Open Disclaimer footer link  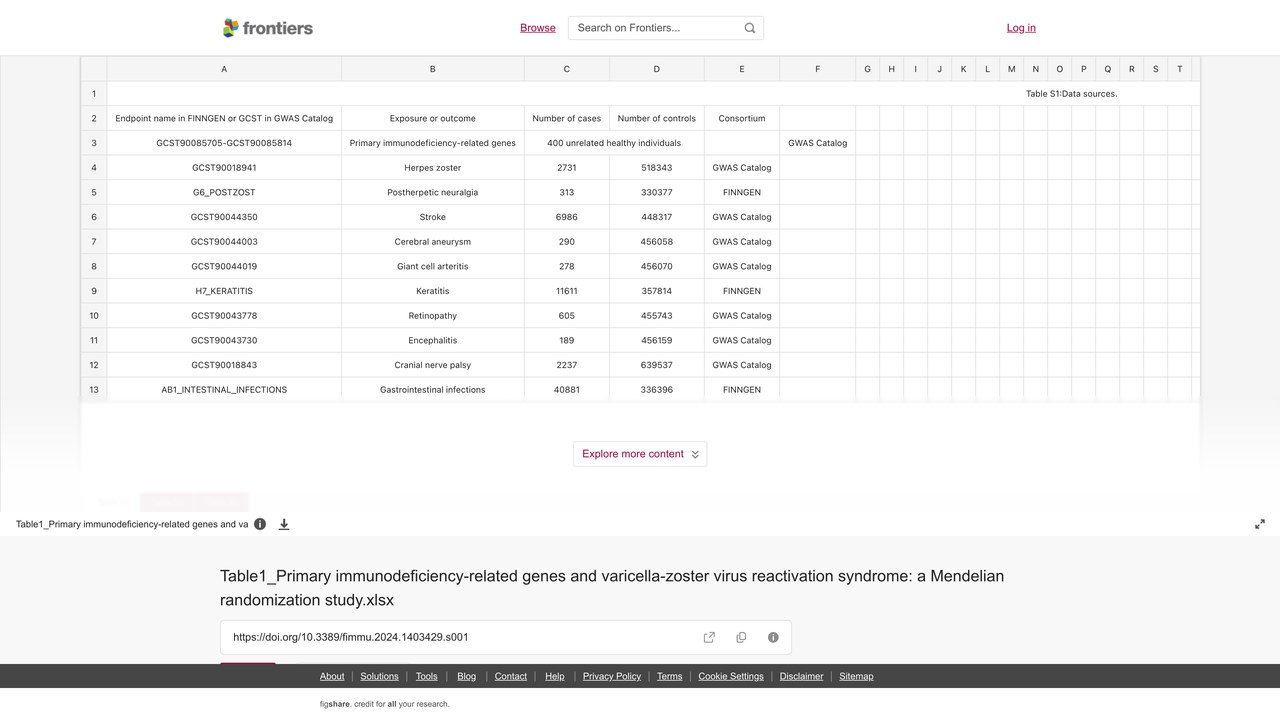pyautogui.click(x=802, y=676)
